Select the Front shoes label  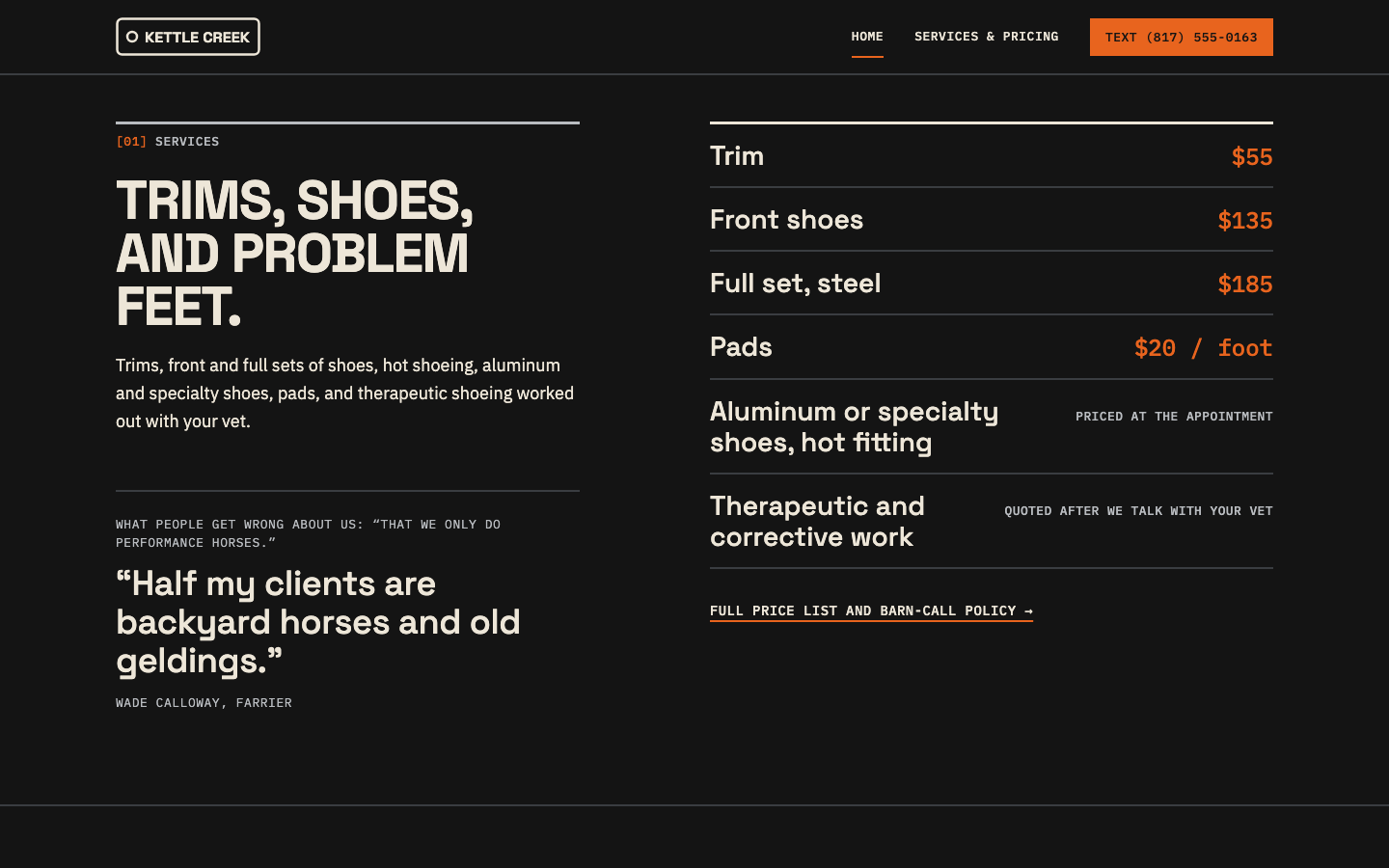pyautogui.click(x=787, y=220)
